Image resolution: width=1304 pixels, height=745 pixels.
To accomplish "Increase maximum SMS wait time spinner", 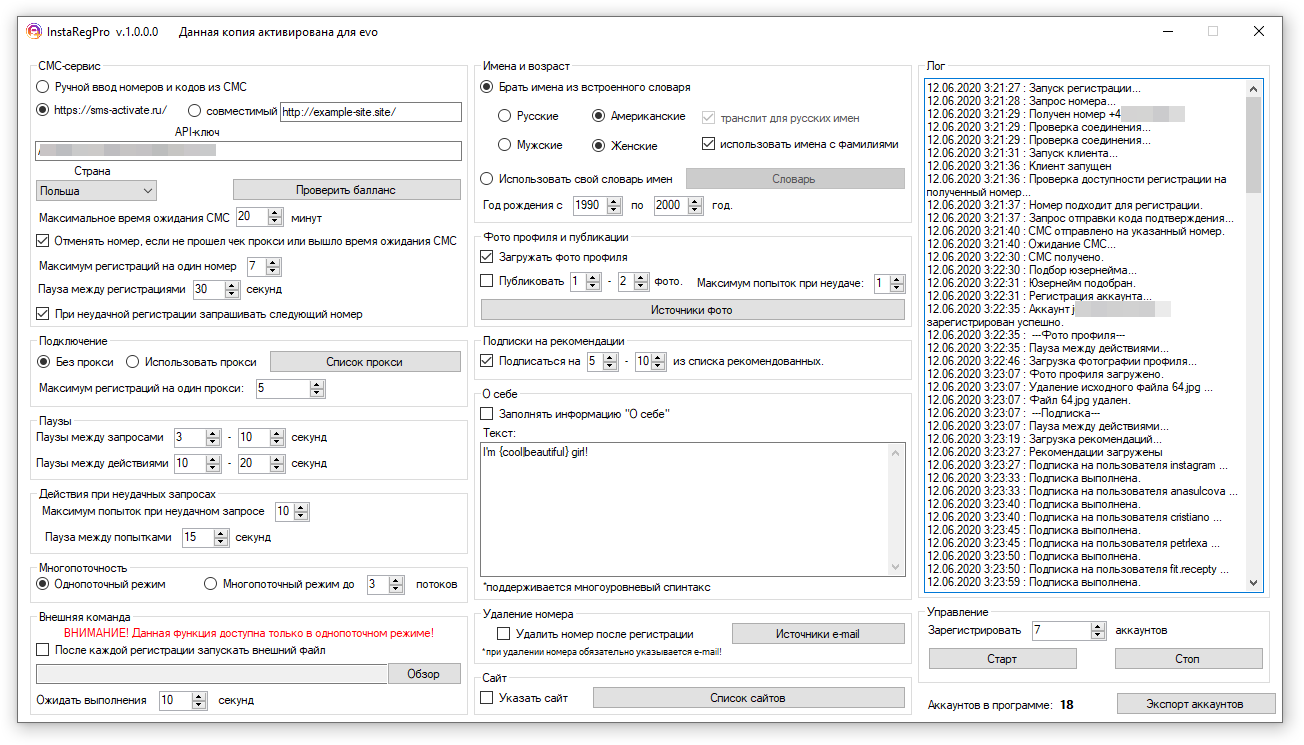I will pyautogui.click(x=275, y=213).
